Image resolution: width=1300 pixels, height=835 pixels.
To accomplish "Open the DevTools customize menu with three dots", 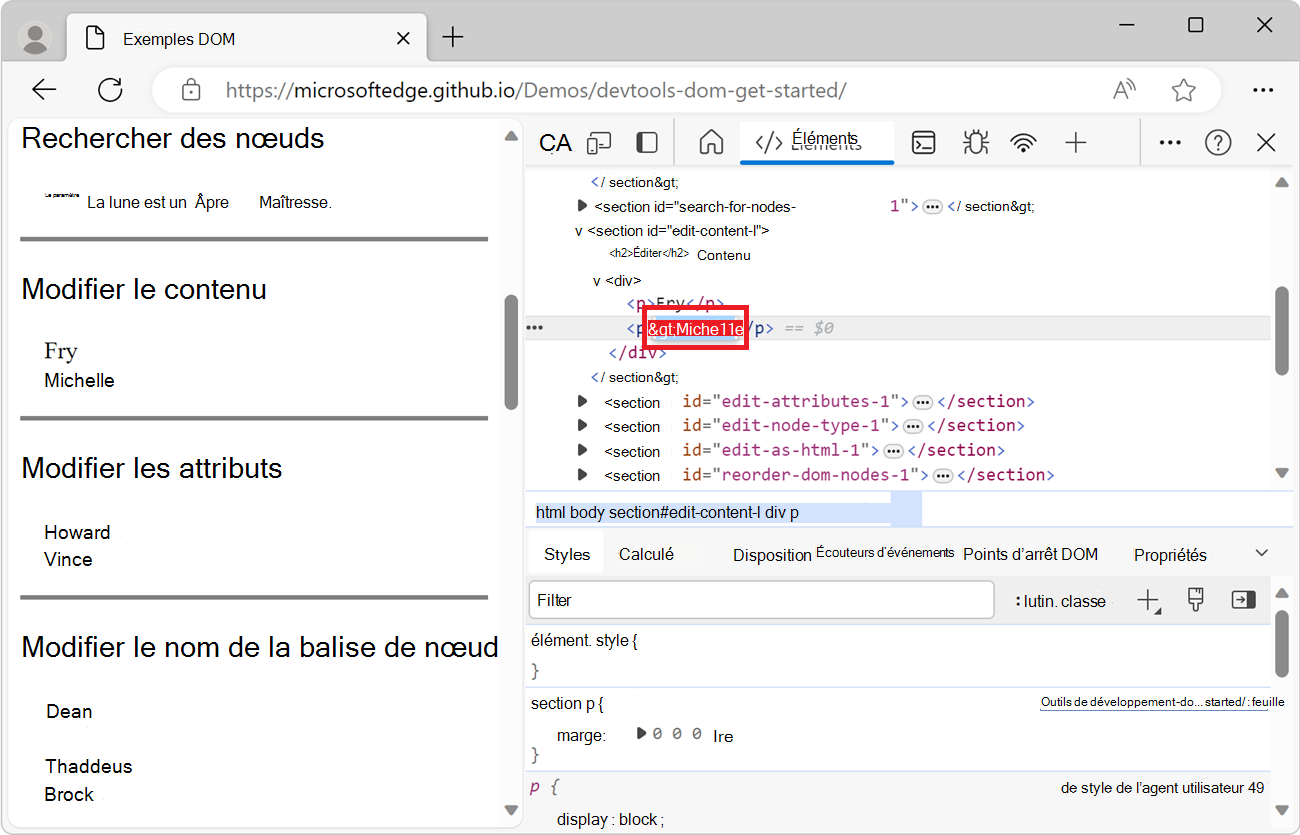I will [1170, 142].
